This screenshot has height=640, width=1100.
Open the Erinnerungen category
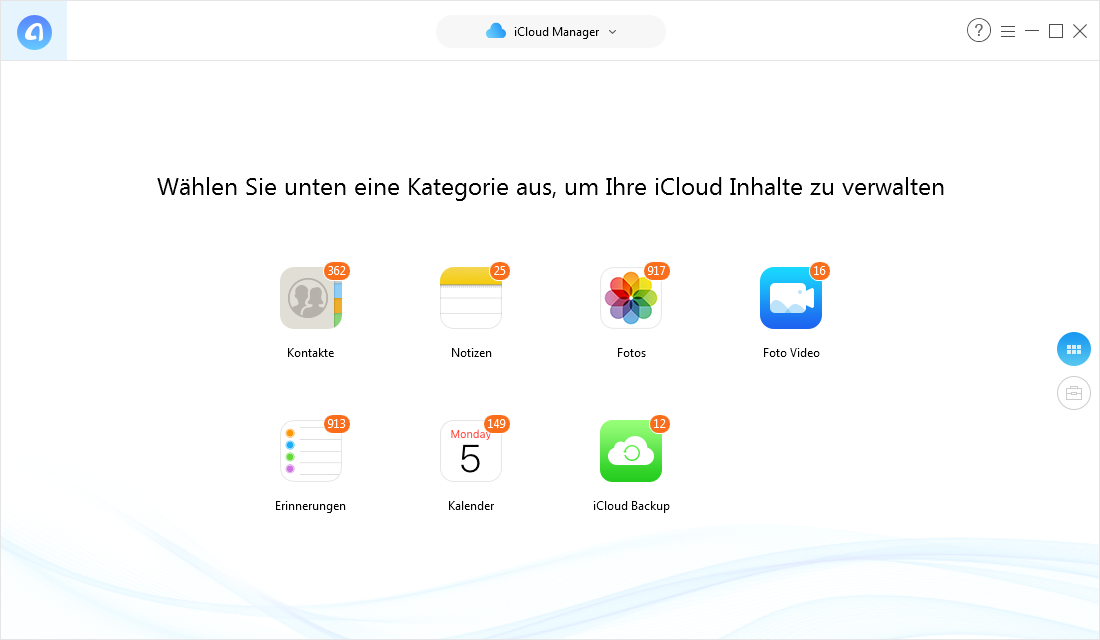[310, 450]
